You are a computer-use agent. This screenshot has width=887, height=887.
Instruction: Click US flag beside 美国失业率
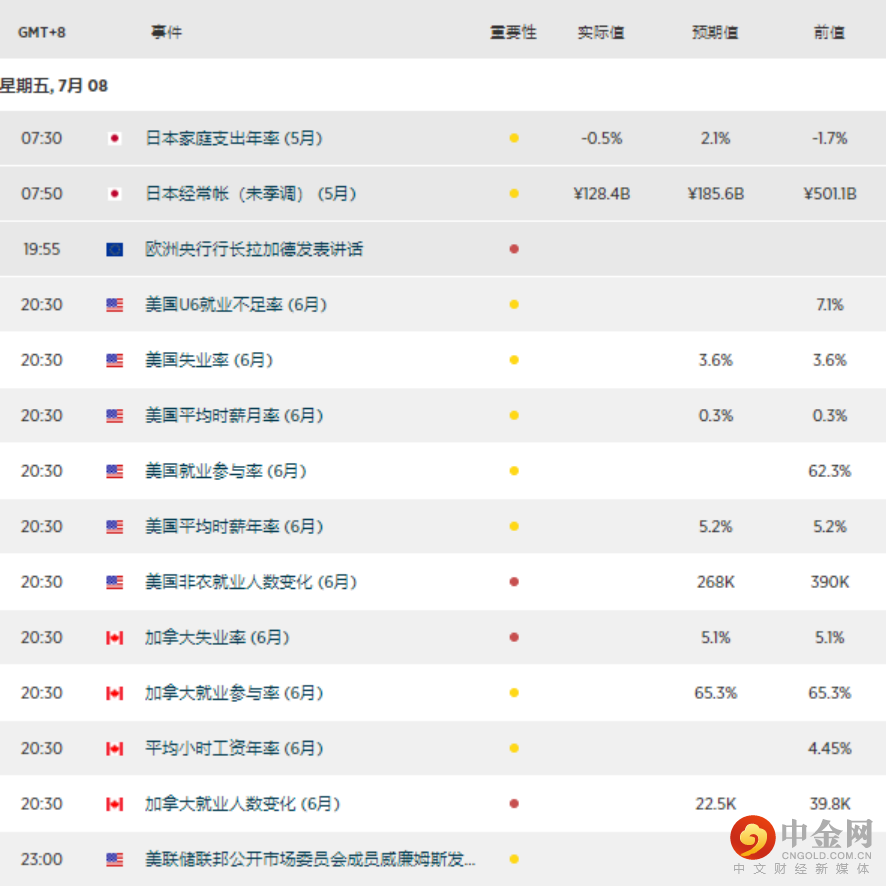coord(115,360)
